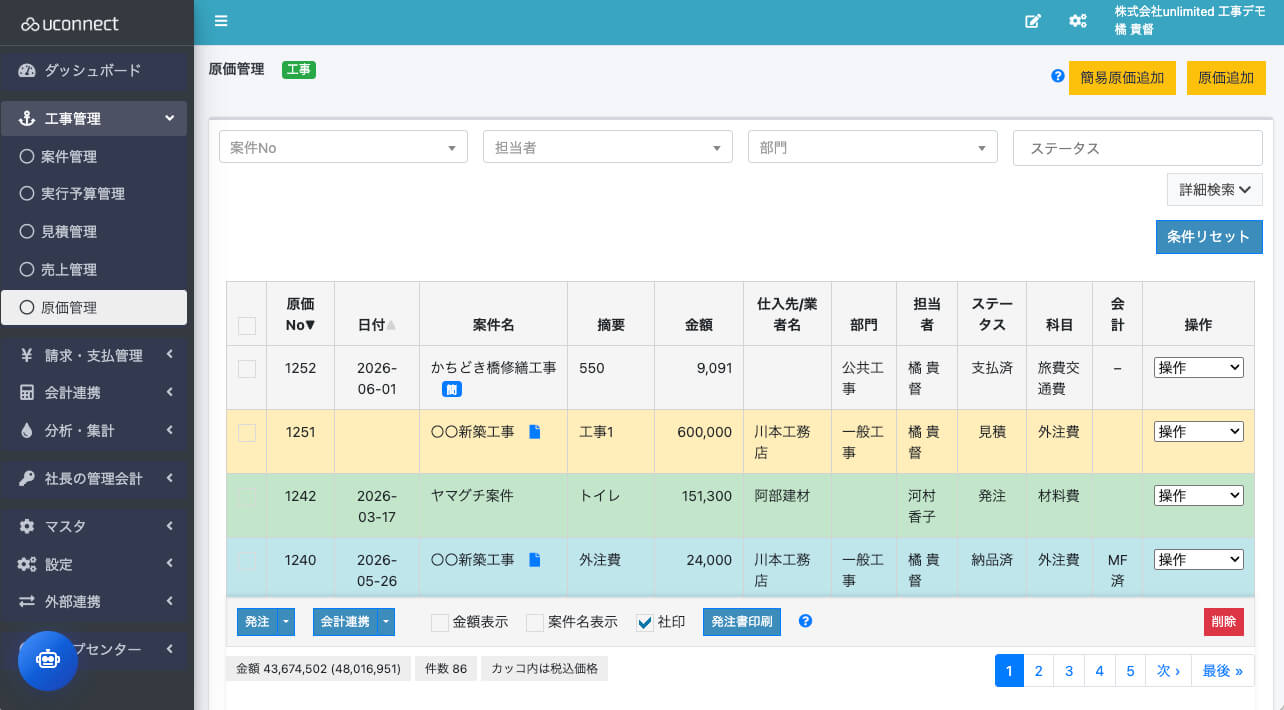Click the 会計連携 calculator icon

coord(26,393)
